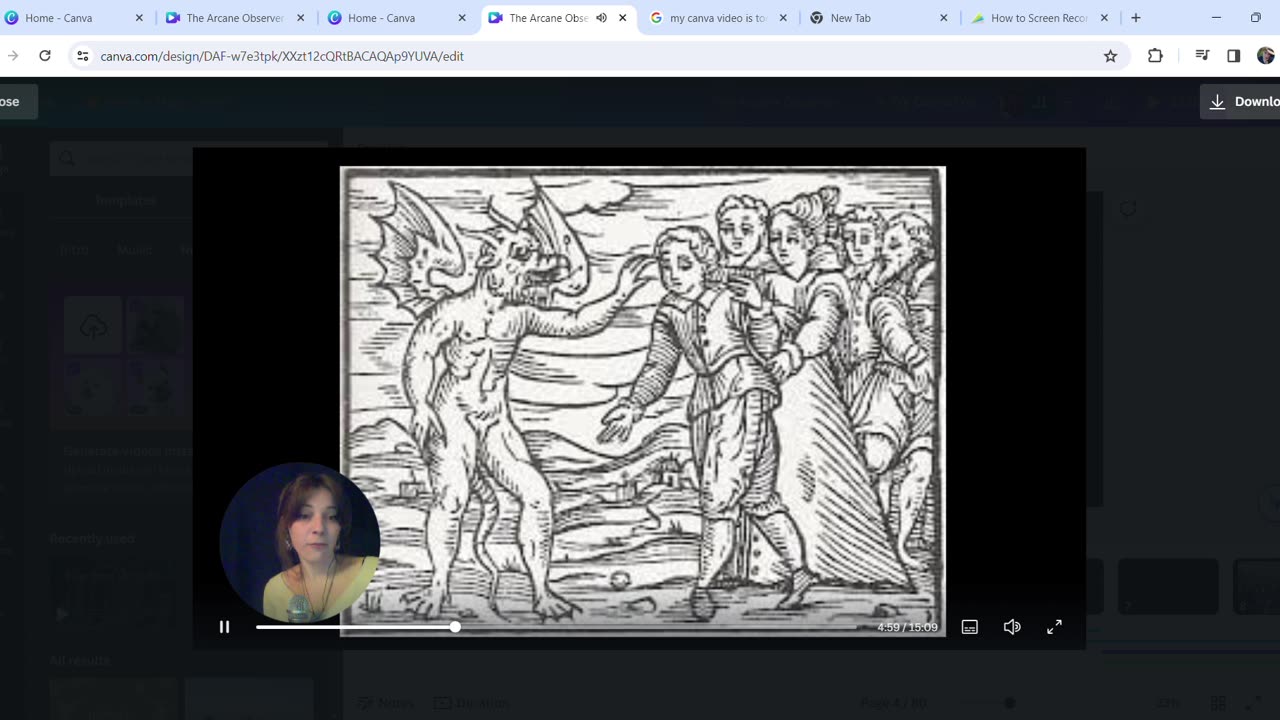
Task: Click the woodcut devil image in the video
Action: tap(642, 400)
